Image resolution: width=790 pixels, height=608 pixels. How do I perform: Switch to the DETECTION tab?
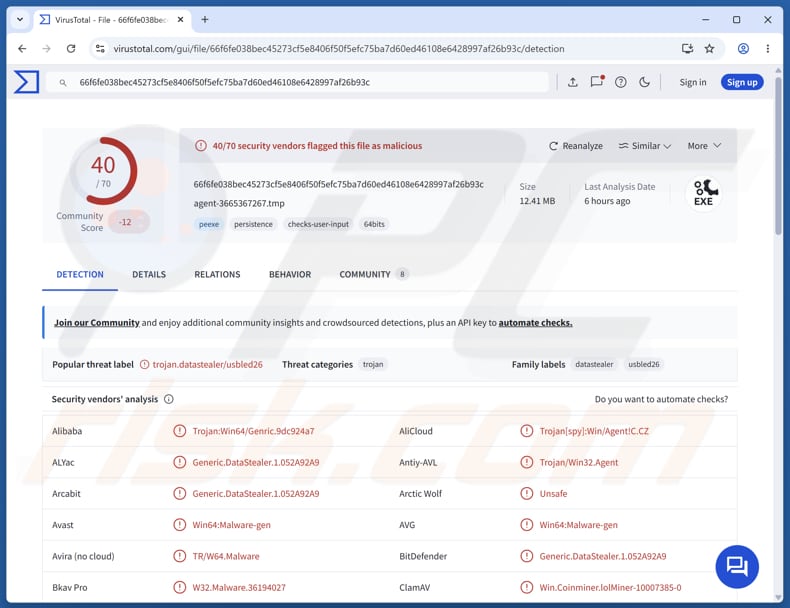coord(80,275)
